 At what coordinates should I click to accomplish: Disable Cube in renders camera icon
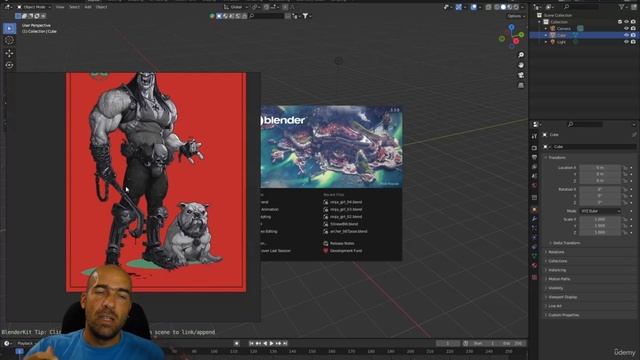click(633, 35)
